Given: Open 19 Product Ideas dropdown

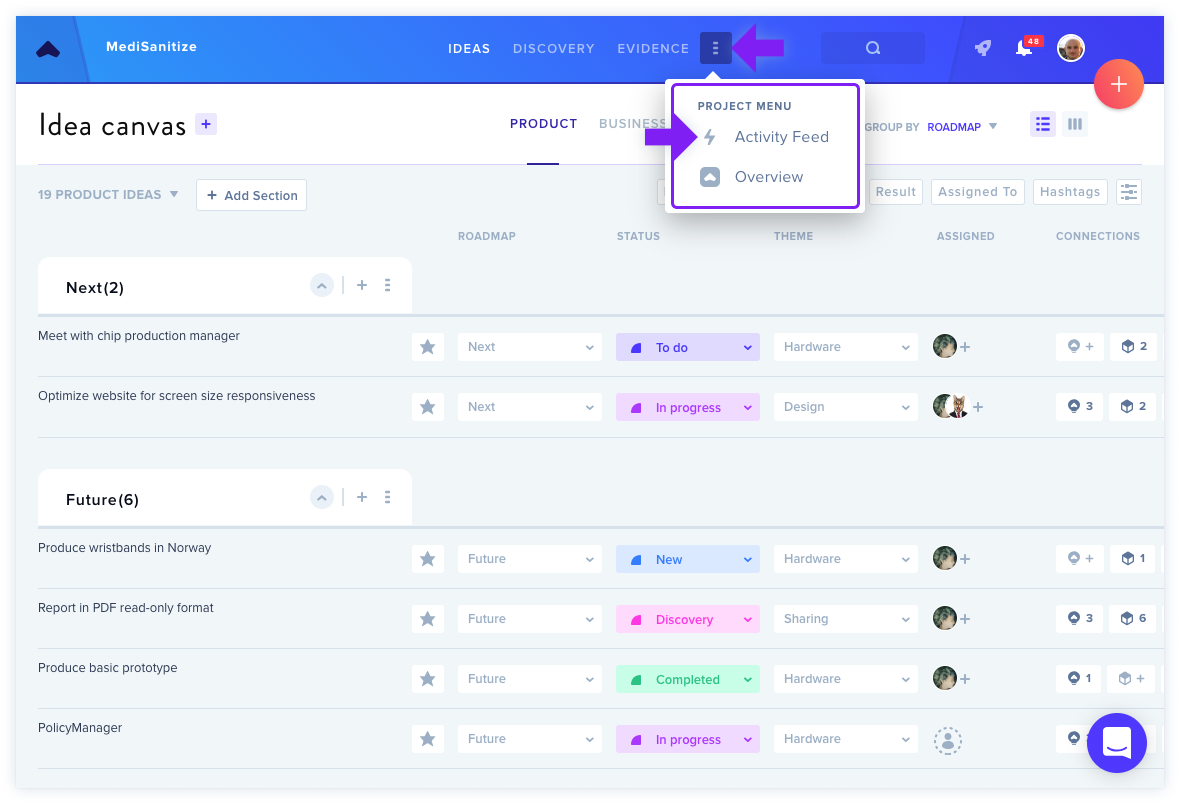Looking at the screenshot, I should [x=108, y=195].
